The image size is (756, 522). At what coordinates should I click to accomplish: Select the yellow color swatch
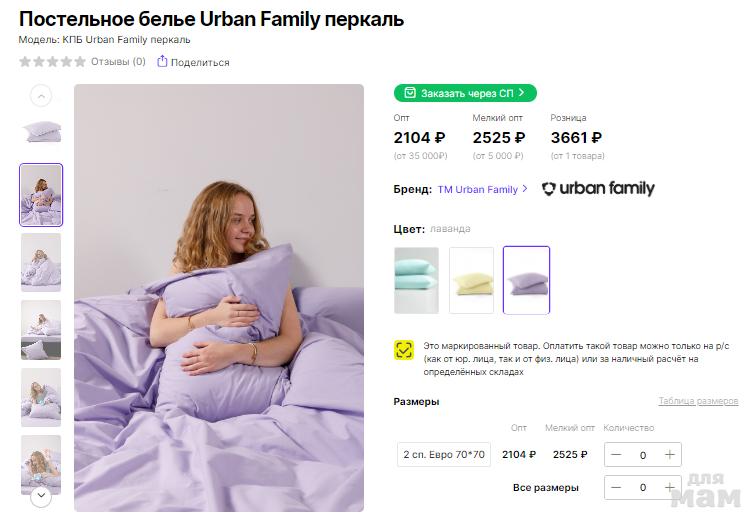pyautogui.click(x=471, y=280)
